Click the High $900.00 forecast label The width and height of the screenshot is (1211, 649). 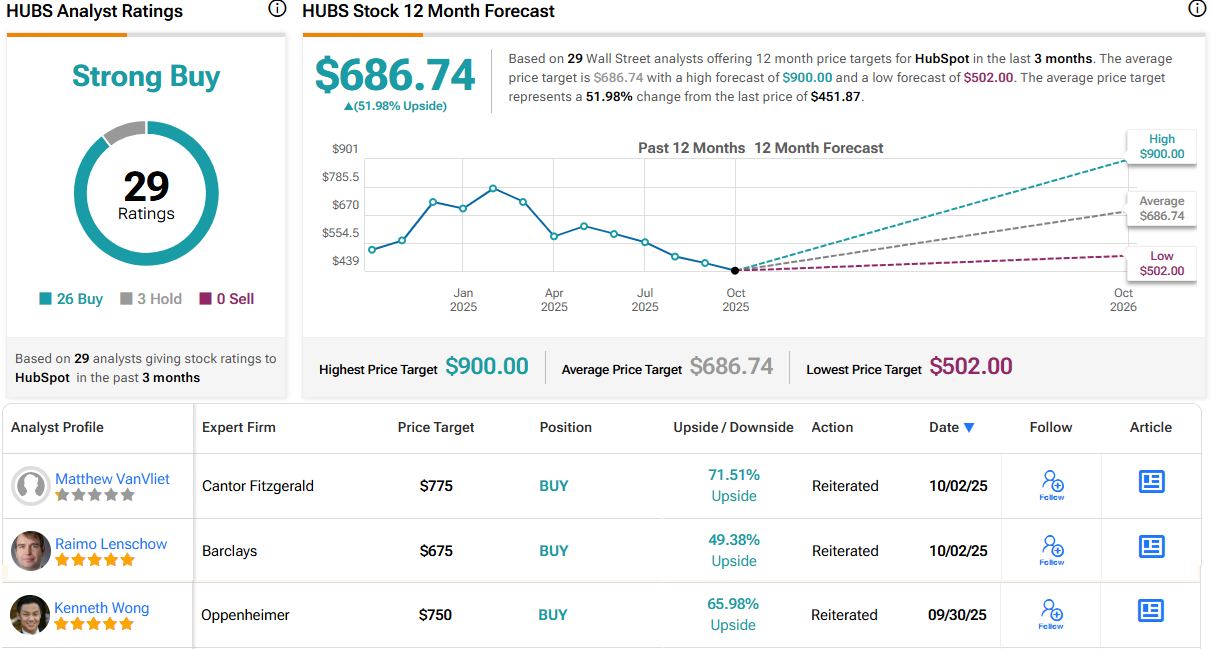(x=1161, y=147)
